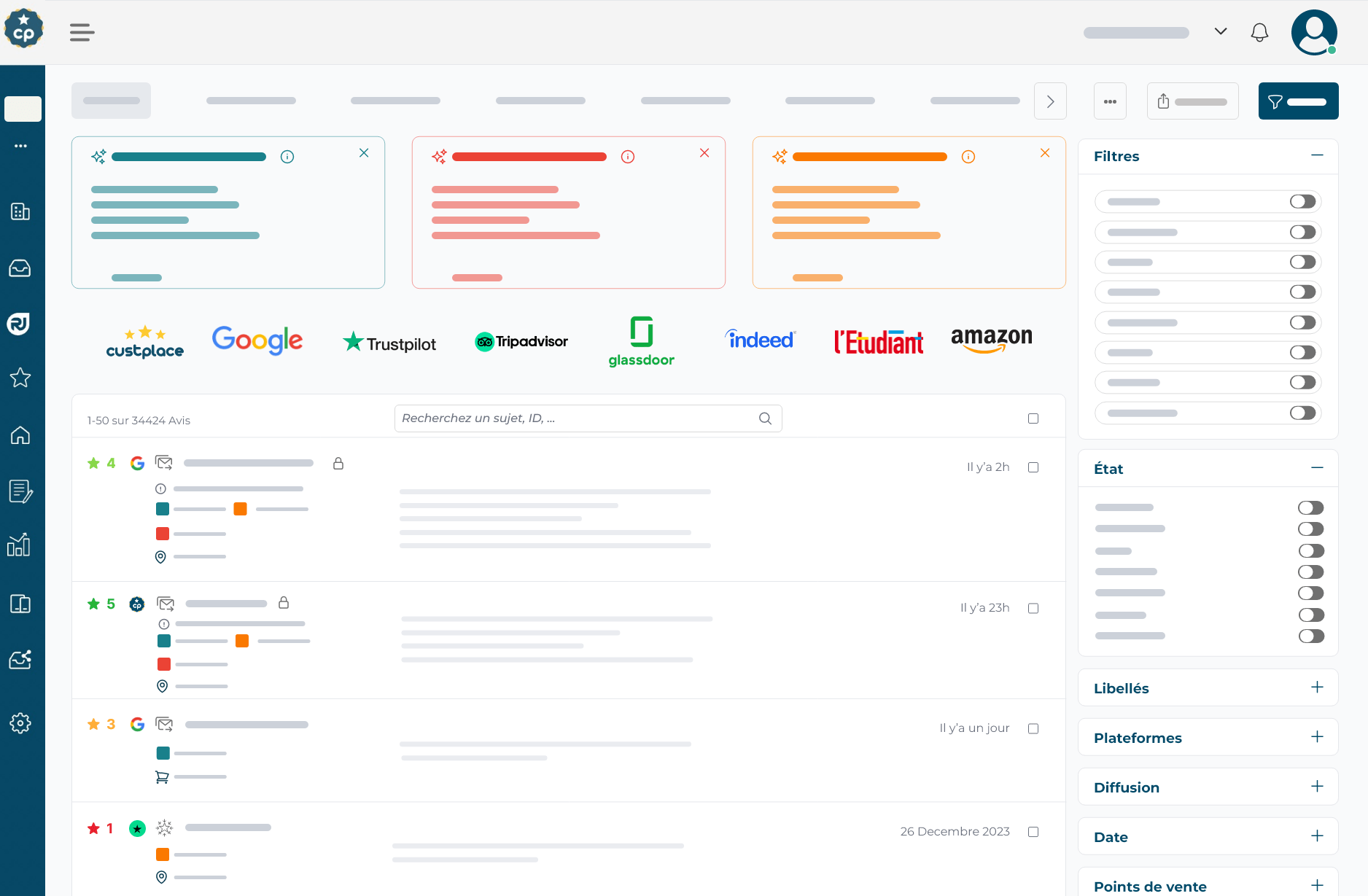Enable the first toggle in Filtres panel
This screenshot has width=1368, height=896.
pyautogui.click(x=1302, y=202)
